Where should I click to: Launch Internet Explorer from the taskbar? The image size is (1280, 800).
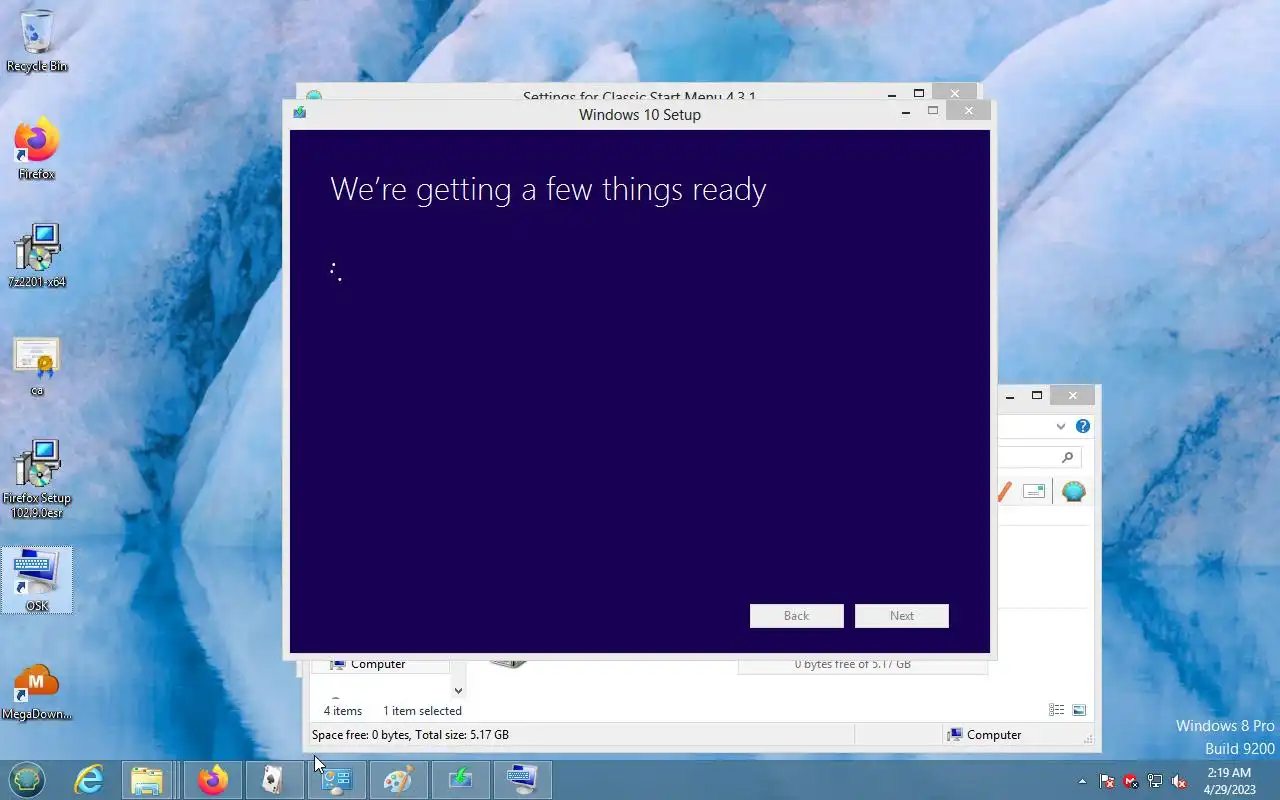[x=89, y=779]
